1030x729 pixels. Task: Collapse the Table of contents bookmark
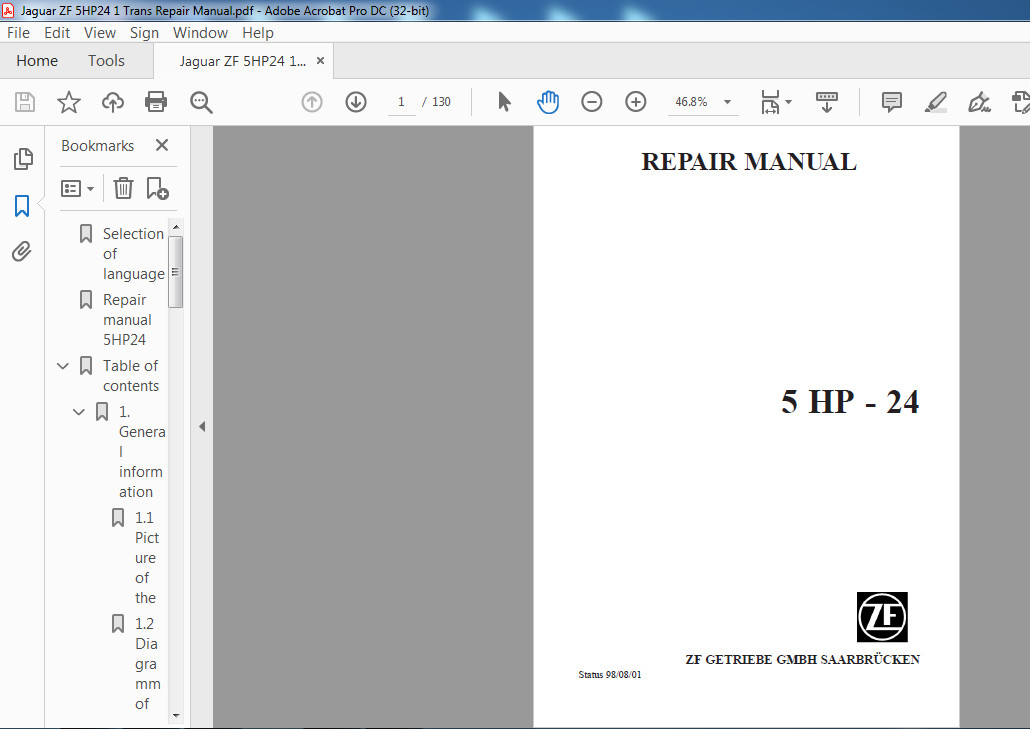click(x=63, y=366)
